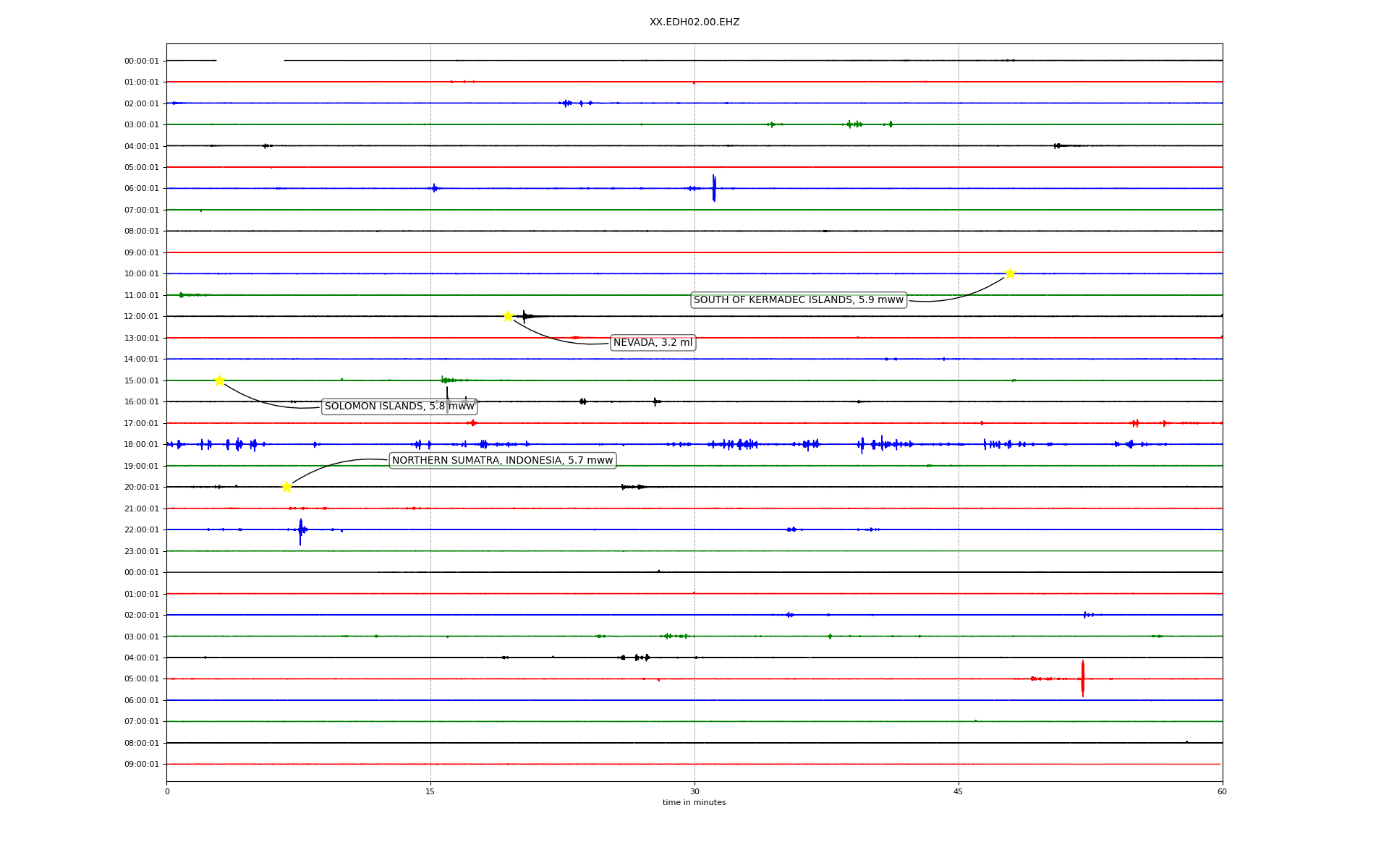Click the first 00:00:01 row label at top
This screenshot has width=1389, height=868.
(x=141, y=61)
